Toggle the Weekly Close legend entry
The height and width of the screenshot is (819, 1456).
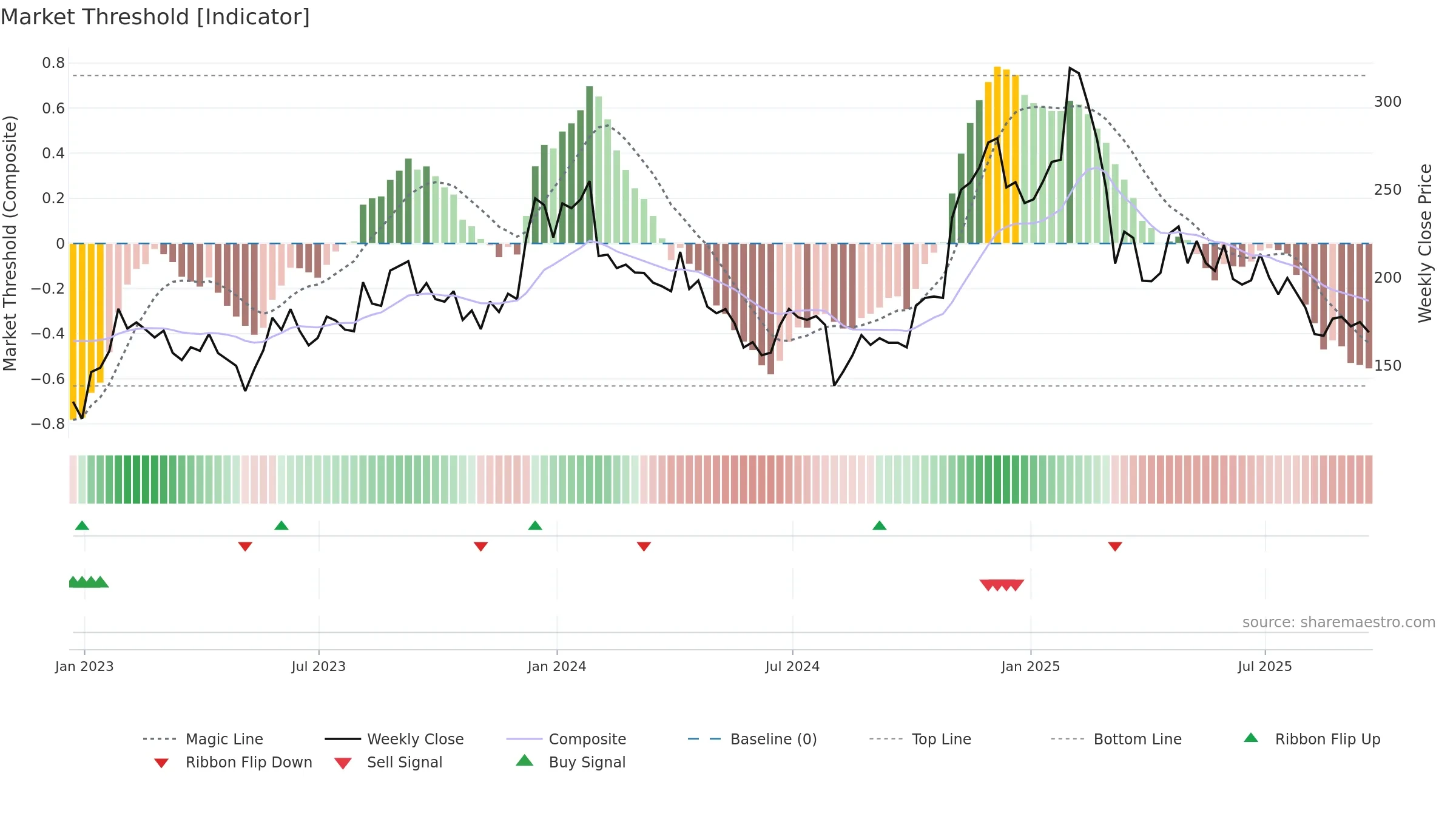394,739
